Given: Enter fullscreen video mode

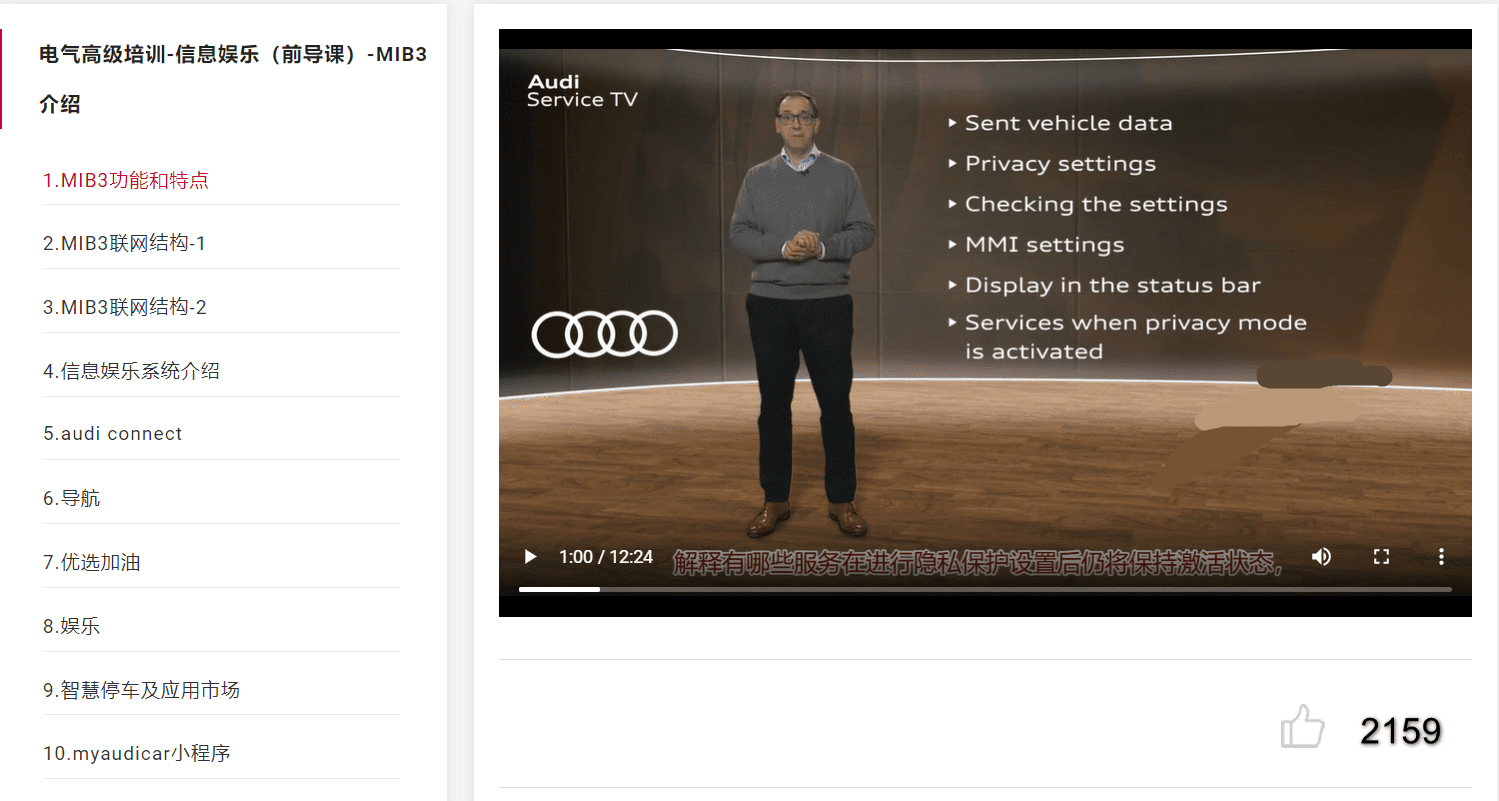Looking at the screenshot, I should (x=1381, y=557).
